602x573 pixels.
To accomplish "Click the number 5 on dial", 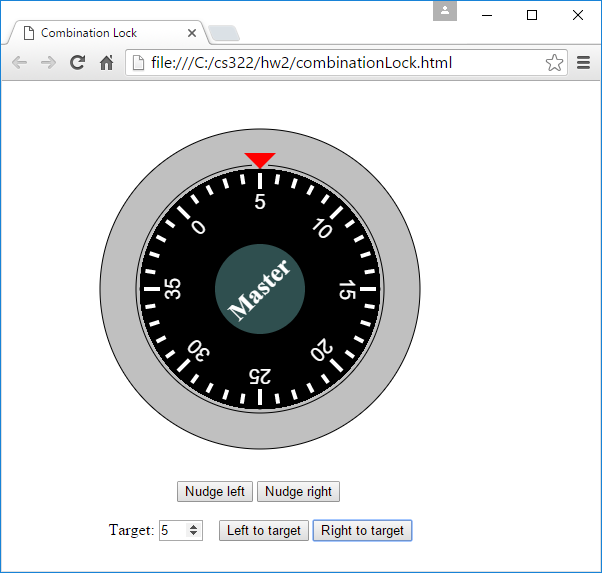I will [x=260, y=202].
